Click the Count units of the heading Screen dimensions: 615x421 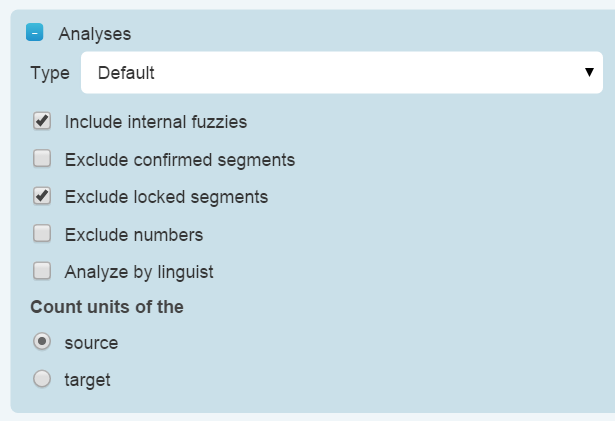tap(107, 307)
